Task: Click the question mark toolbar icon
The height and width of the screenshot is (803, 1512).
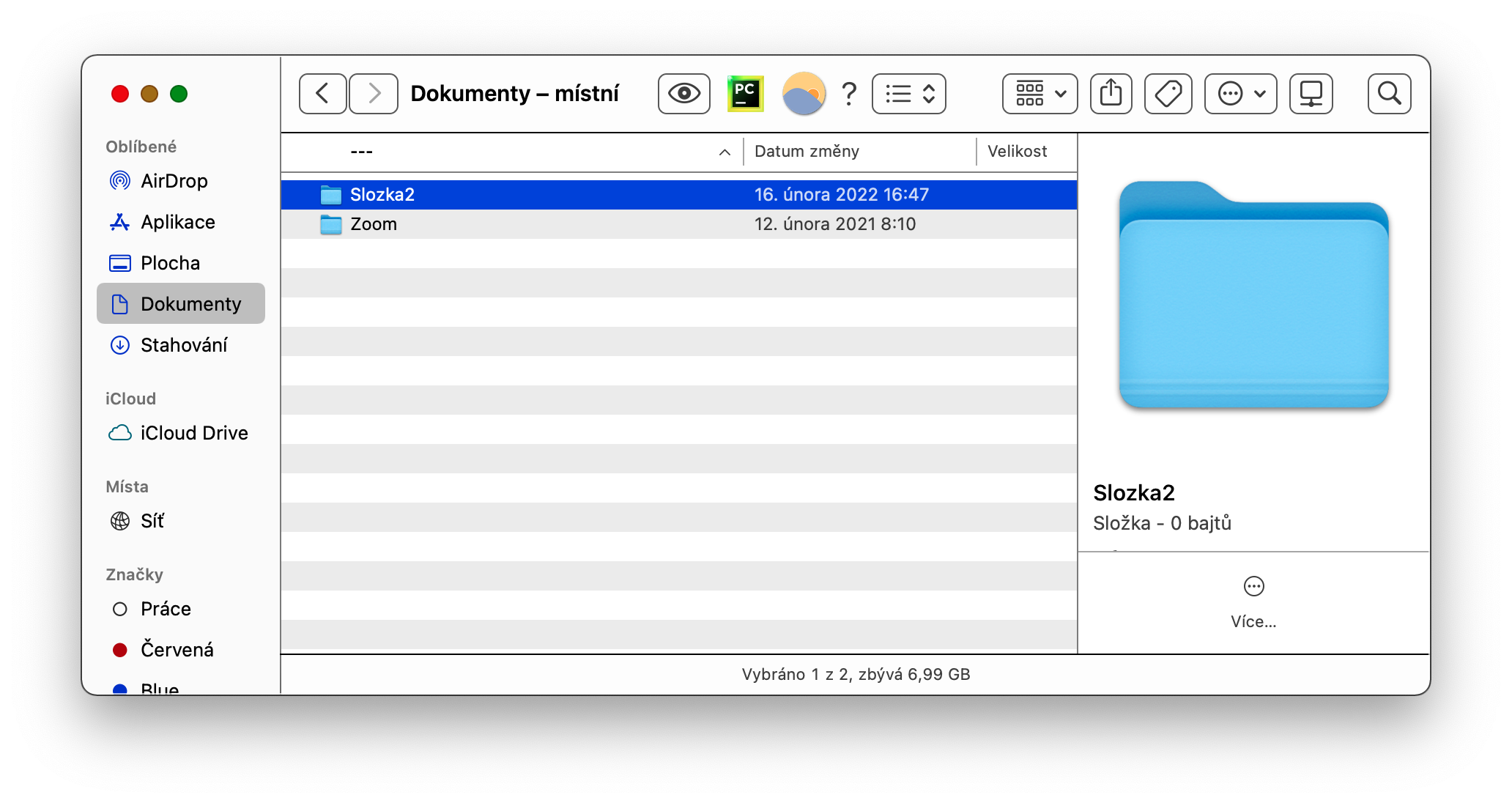Action: pos(849,94)
